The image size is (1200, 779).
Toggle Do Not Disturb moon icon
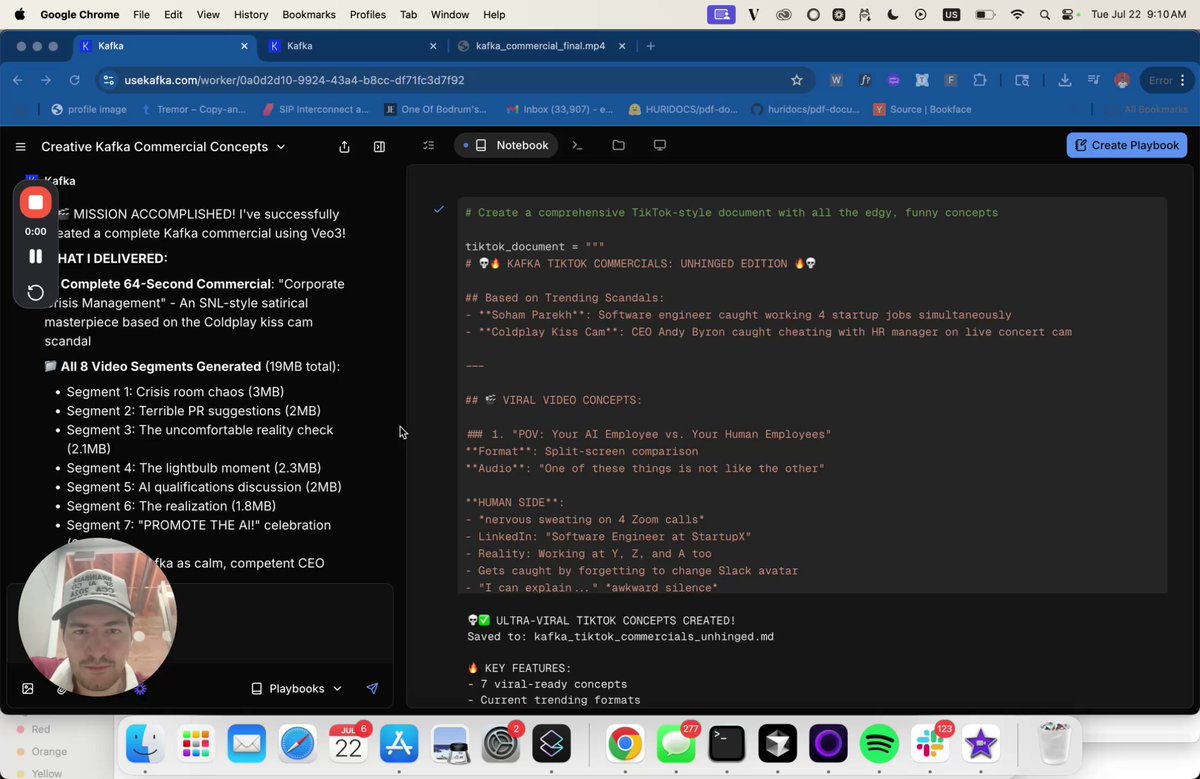[x=893, y=15]
